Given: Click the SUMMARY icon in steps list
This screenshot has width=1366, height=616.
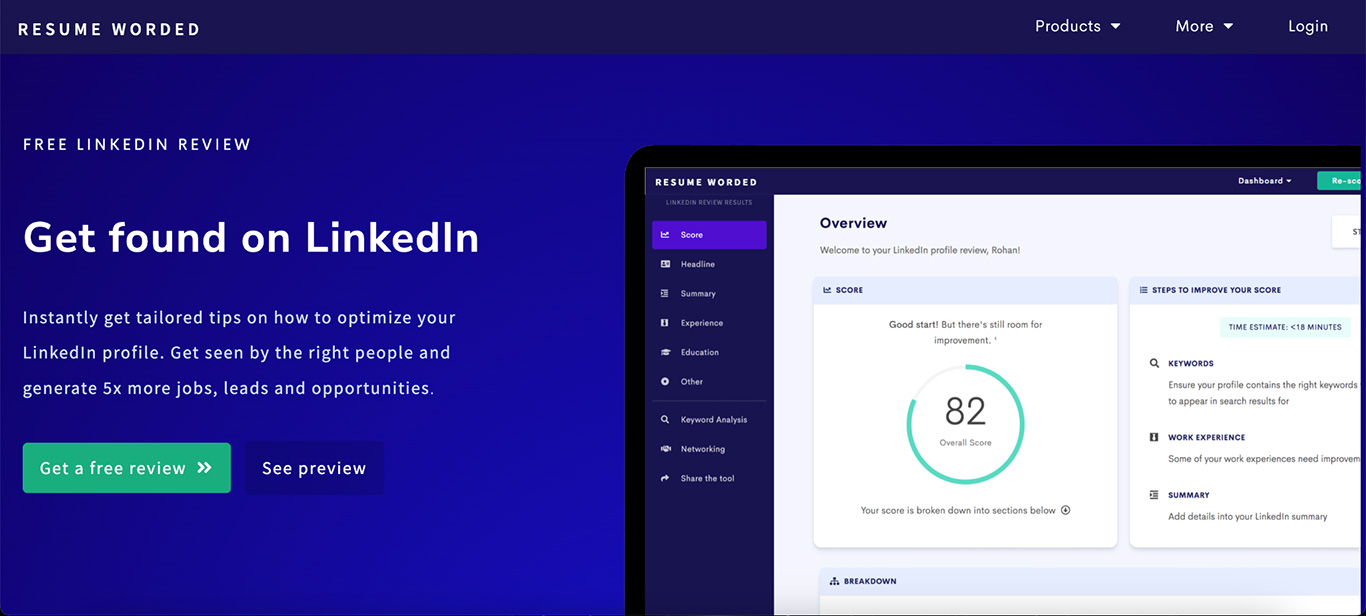Looking at the screenshot, I should tap(1154, 495).
